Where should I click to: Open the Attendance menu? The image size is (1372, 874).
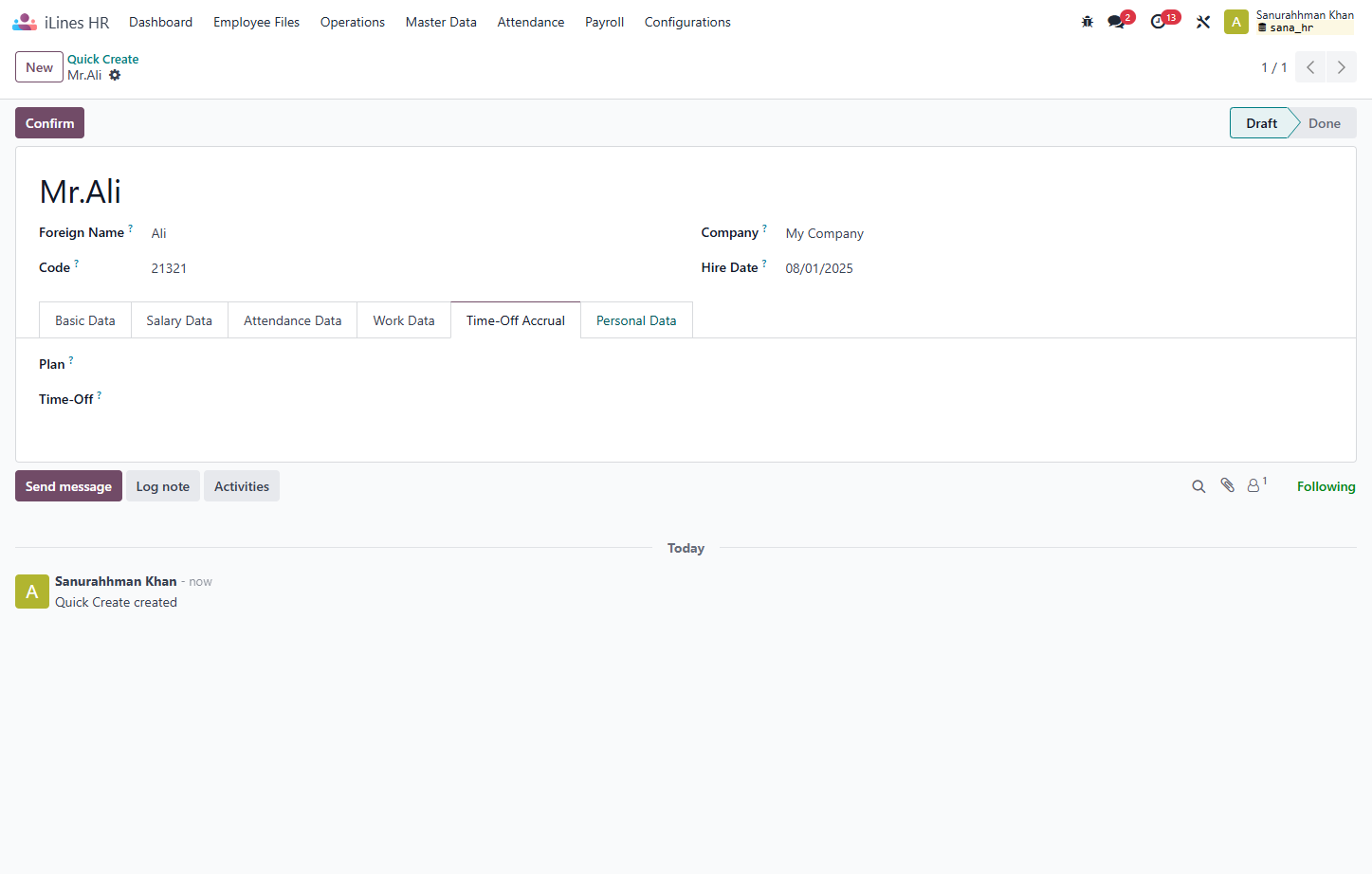[531, 22]
